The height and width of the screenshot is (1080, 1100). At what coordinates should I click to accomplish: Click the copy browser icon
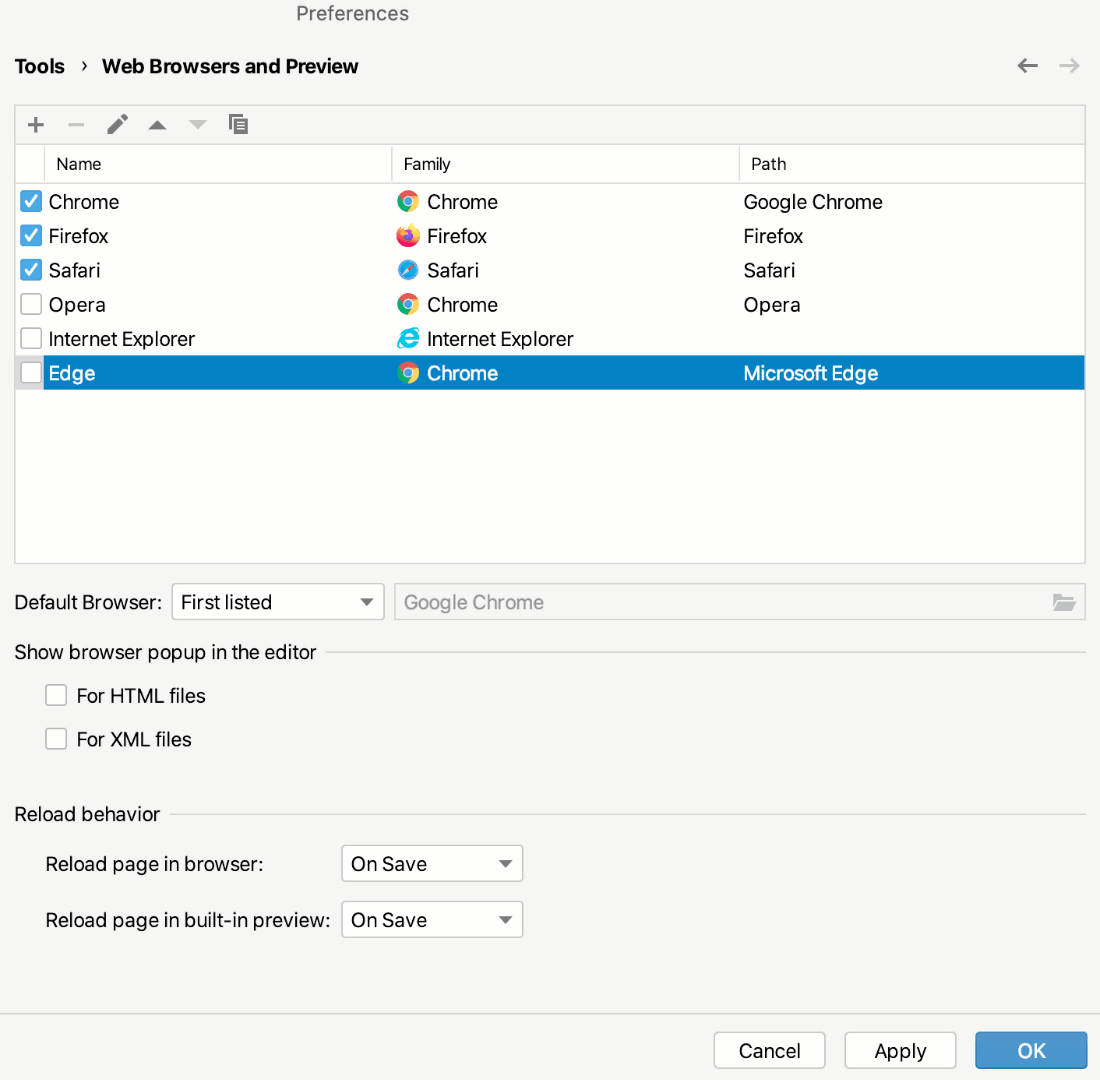(238, 124)
